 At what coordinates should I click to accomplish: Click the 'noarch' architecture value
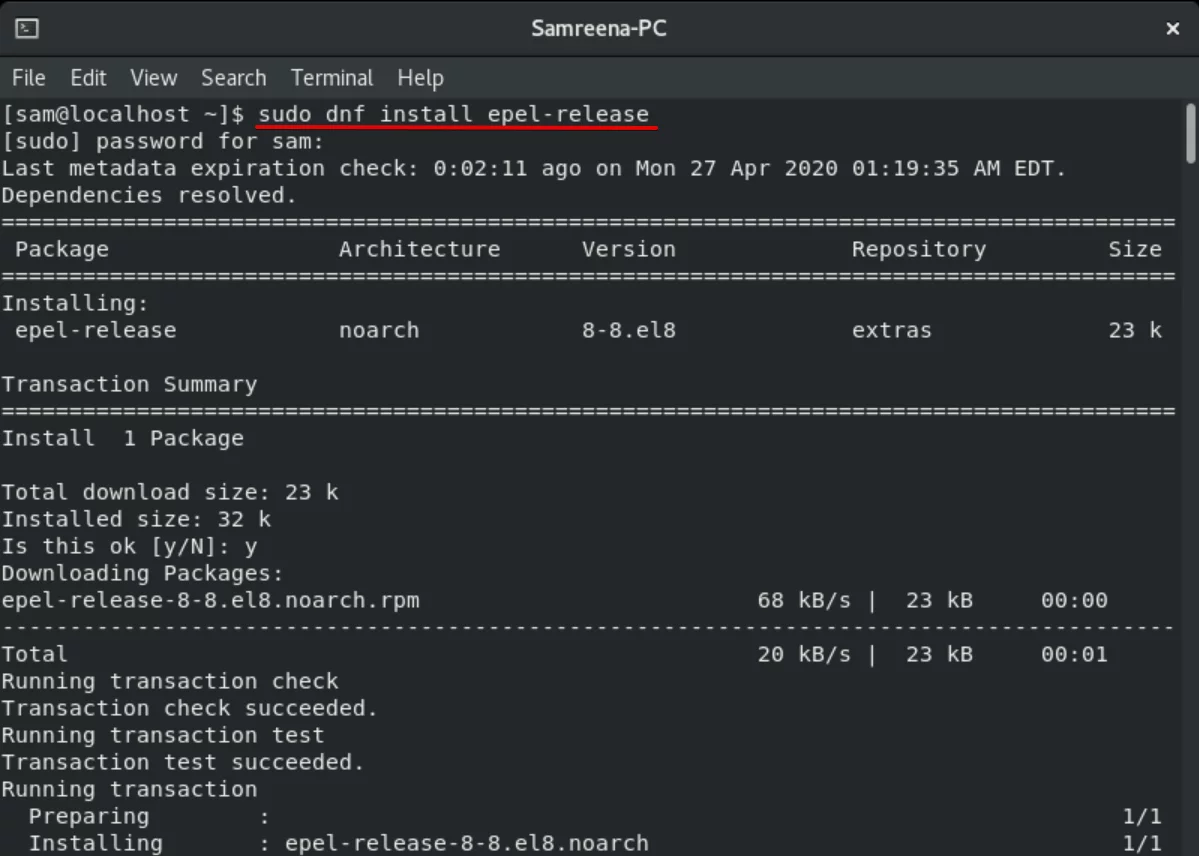379,330
